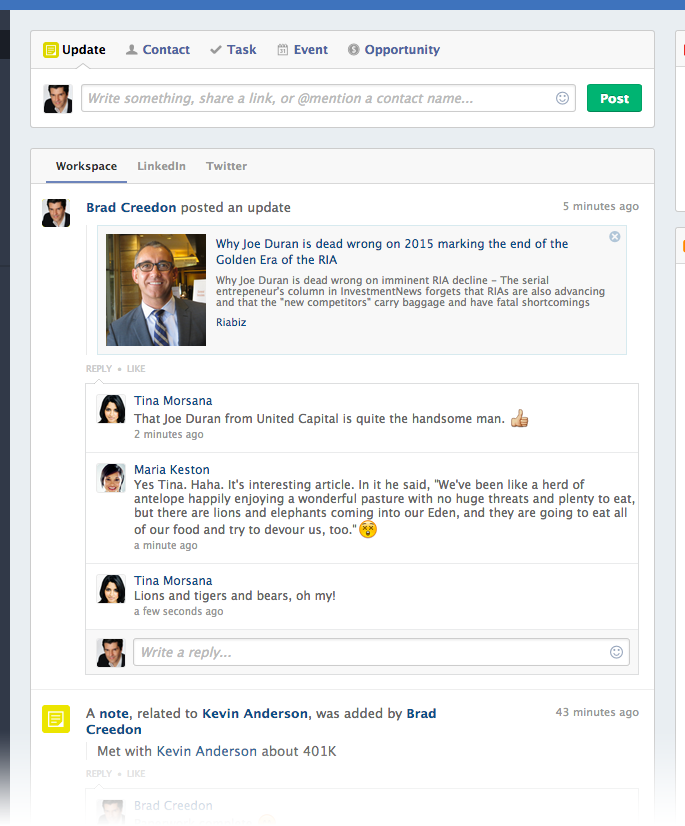Click the '43 minutes ago' timestamp
This screenshot has width=685, height=826.
click(597, 712)
